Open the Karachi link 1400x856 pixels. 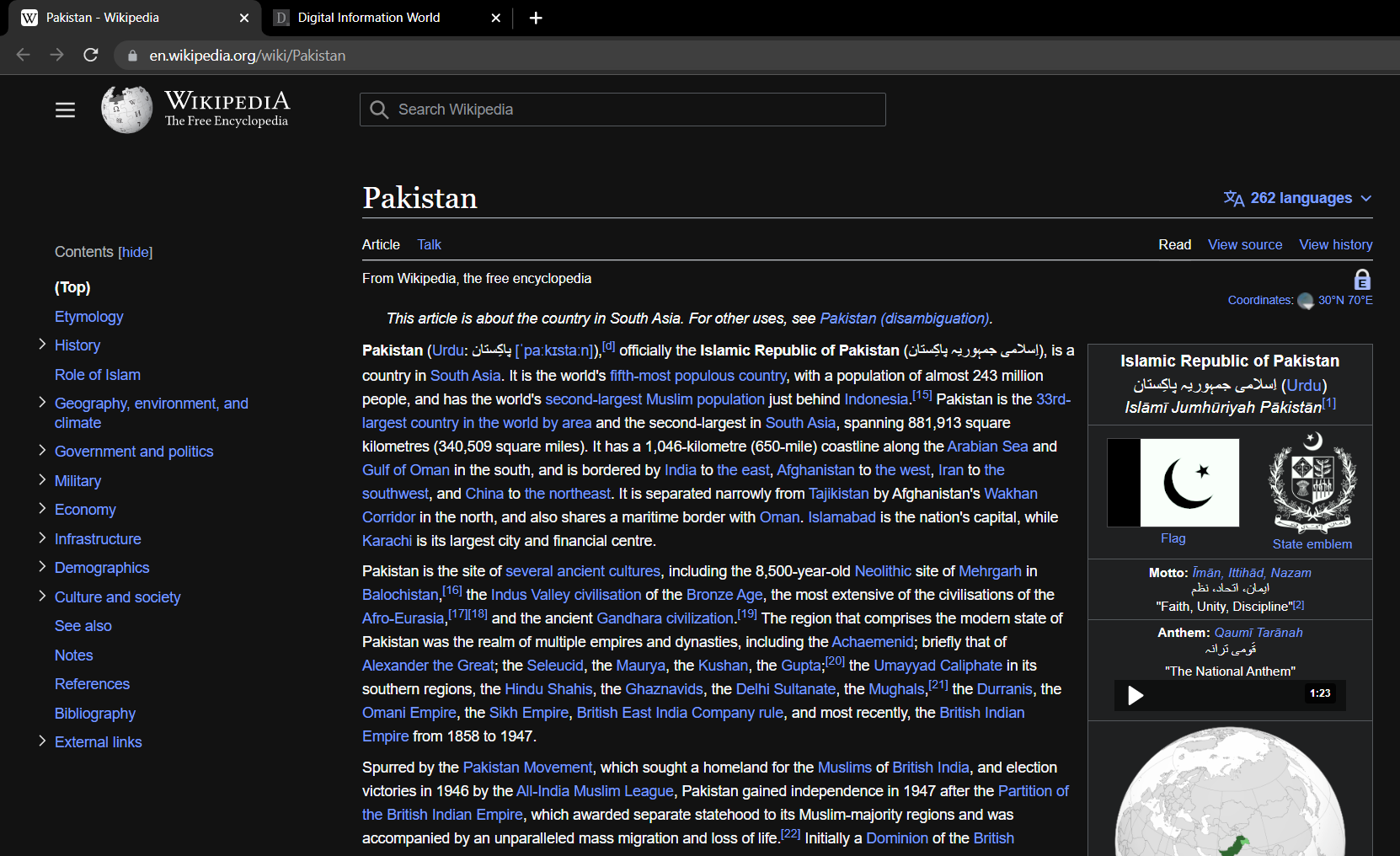tap(387, 541)
